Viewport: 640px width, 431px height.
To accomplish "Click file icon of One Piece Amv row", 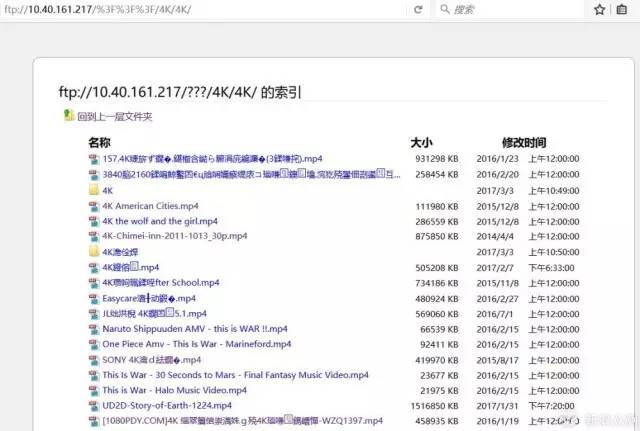I will pos(94,344).
